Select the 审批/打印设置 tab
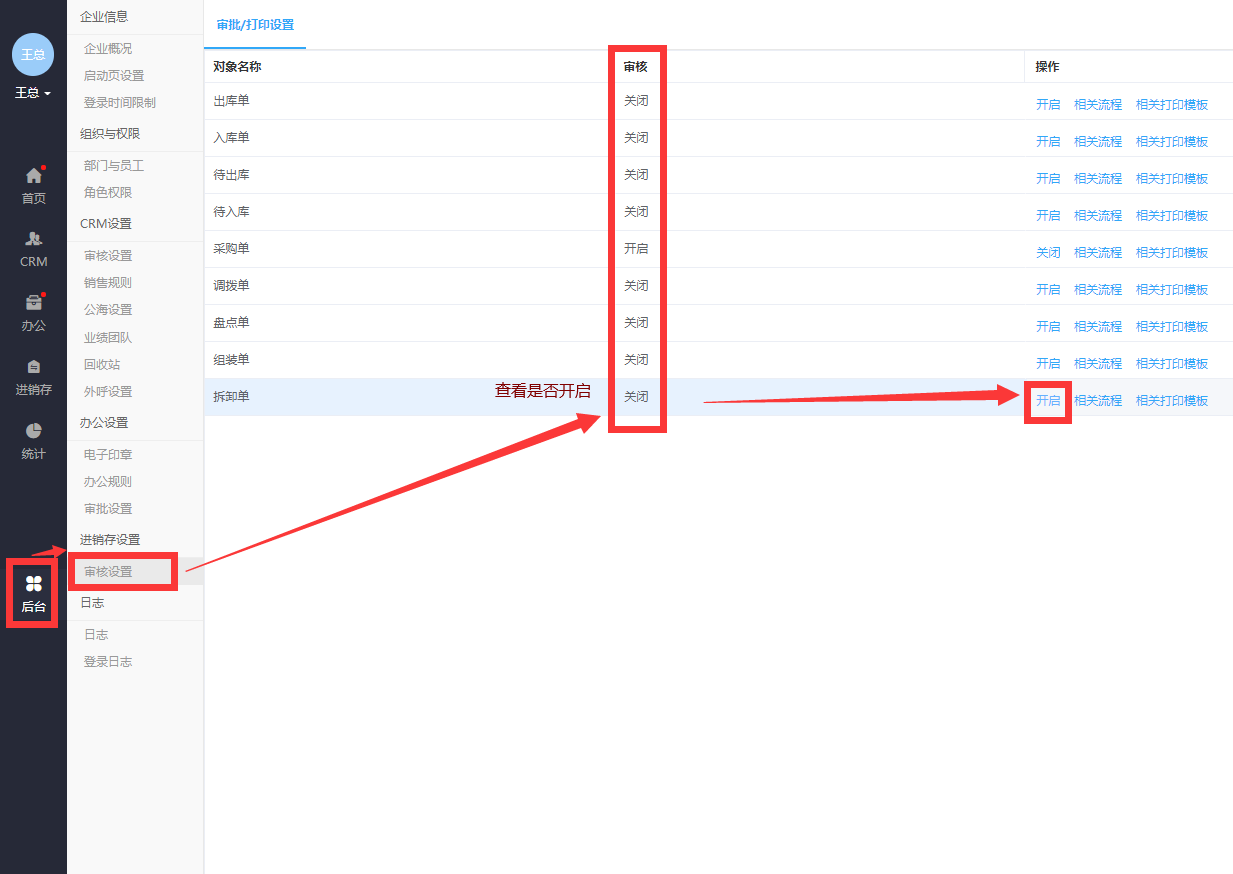The height and width of the screenshot is (874, 1233). [x=255, y=25]
